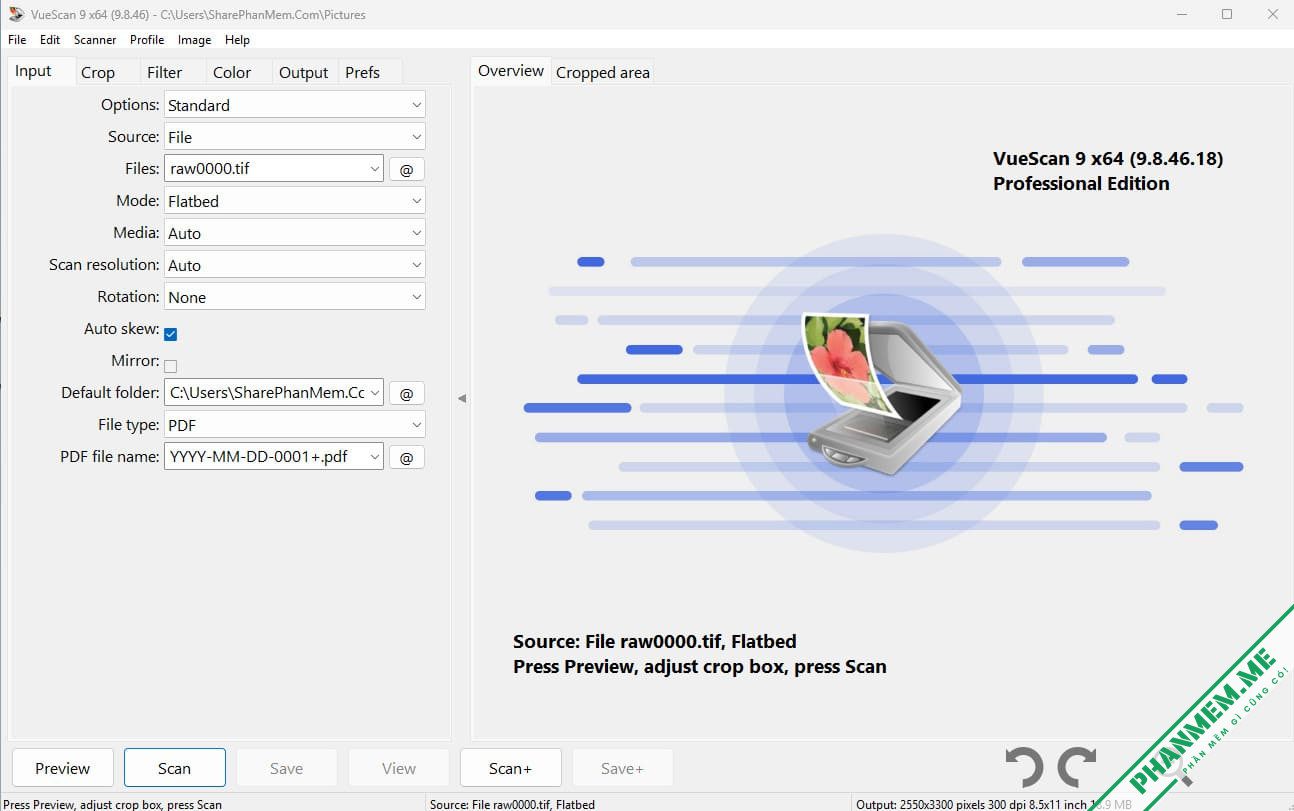
Task: Collapse left panel using small triangle arrow
Action: click(x=461, y=398)
